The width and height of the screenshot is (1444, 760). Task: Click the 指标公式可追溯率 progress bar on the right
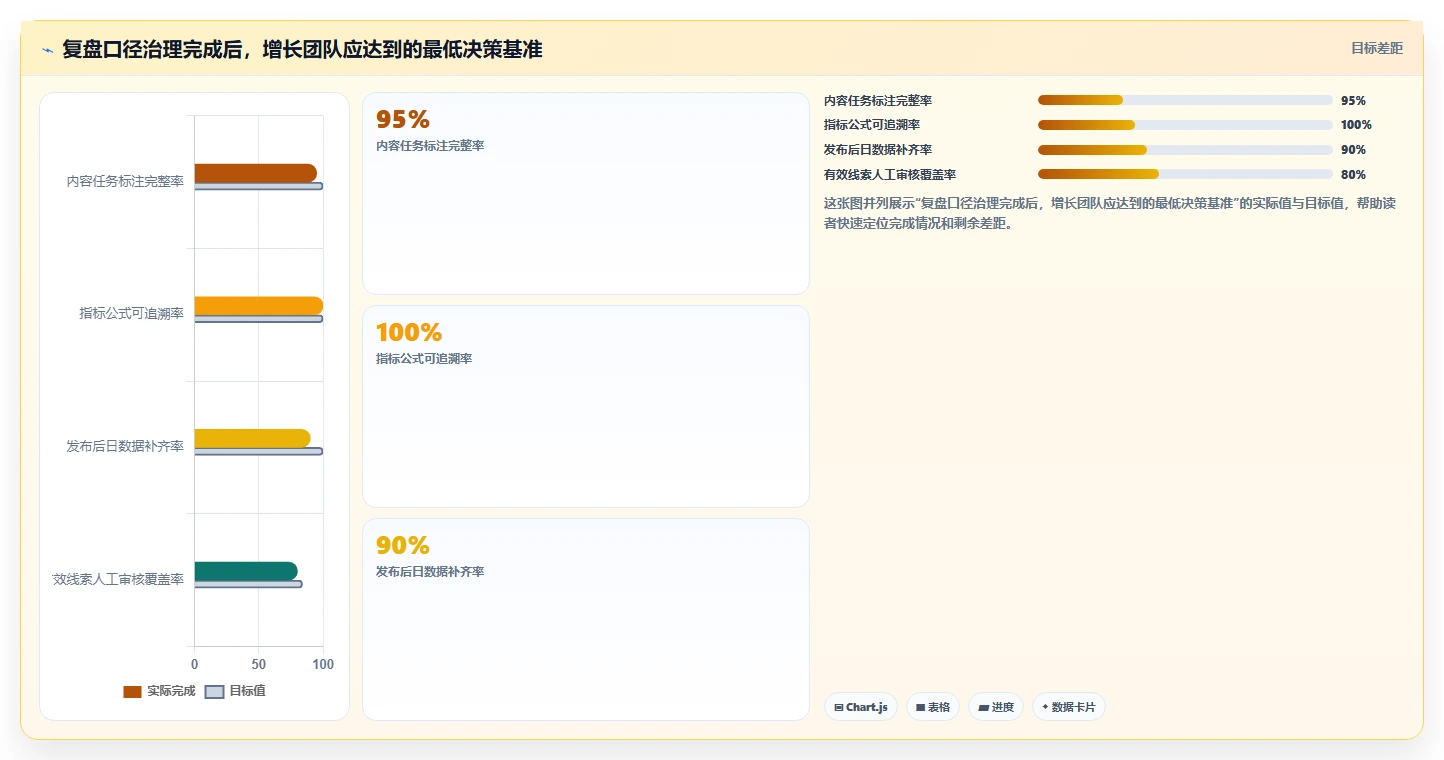[1185, 125]
